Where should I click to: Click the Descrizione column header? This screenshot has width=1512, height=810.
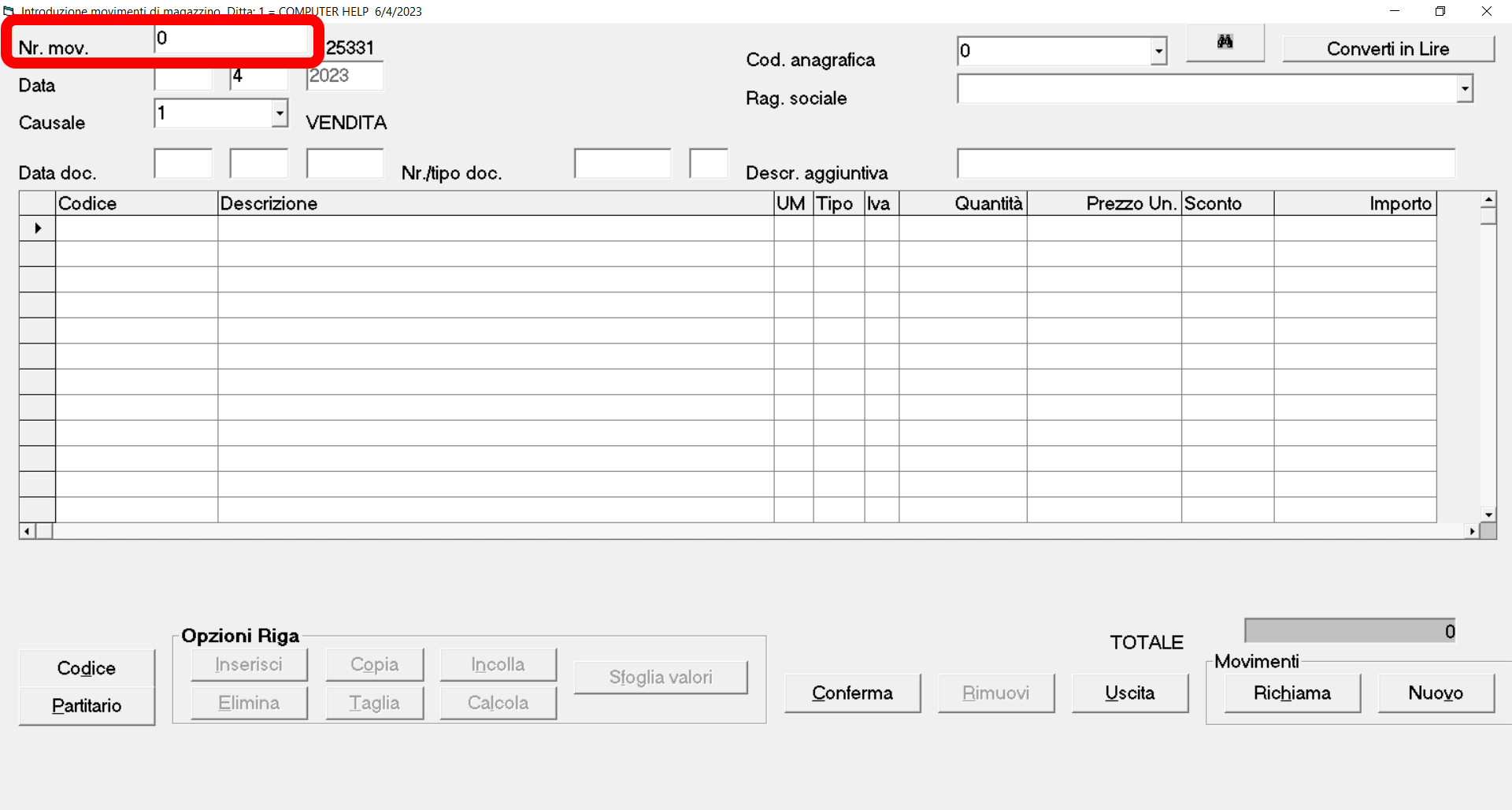click(496, 203)
